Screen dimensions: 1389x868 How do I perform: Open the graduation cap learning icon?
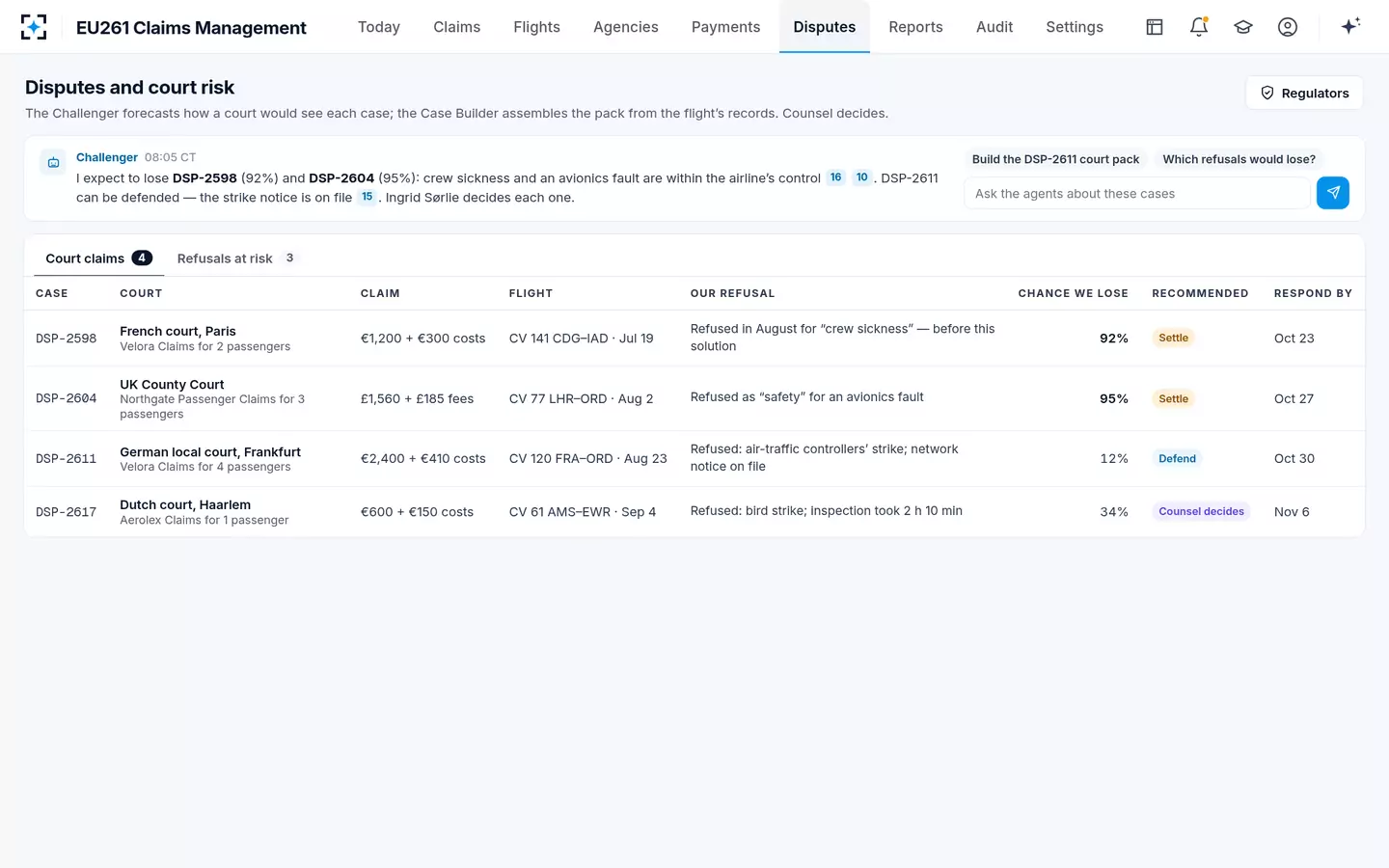click(1243, 27)
